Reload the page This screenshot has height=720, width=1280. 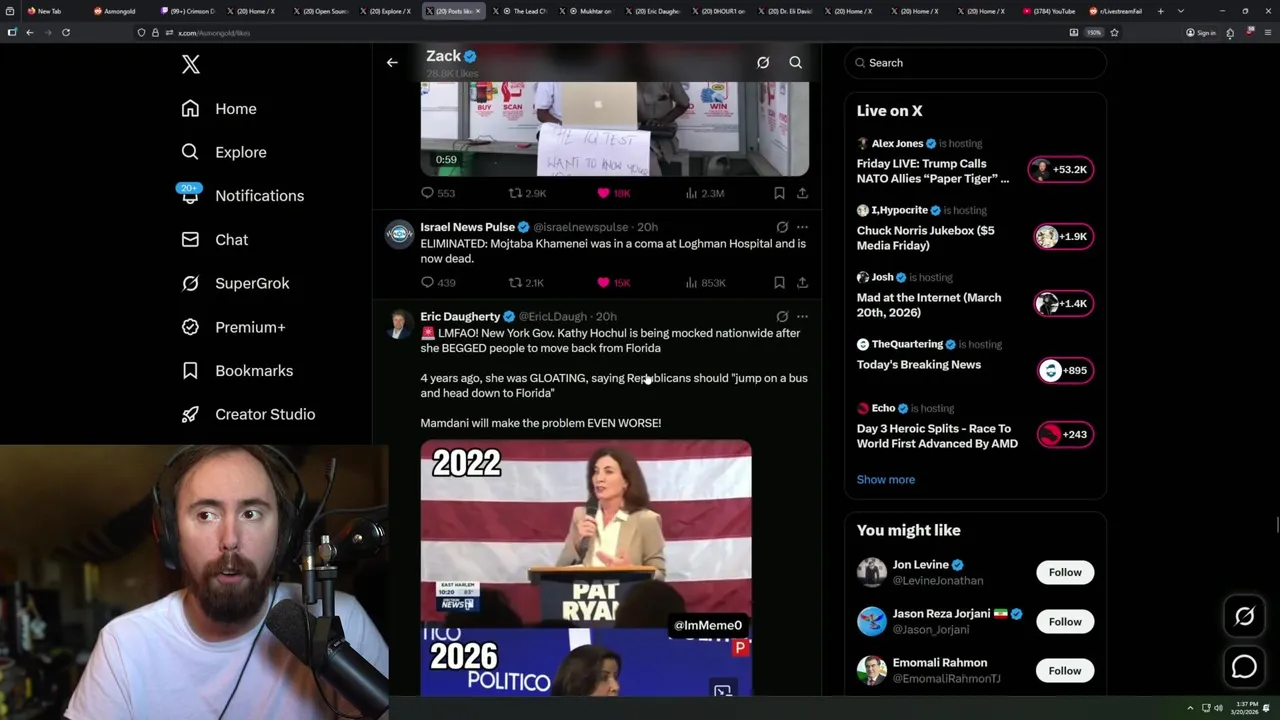(66, 32)
